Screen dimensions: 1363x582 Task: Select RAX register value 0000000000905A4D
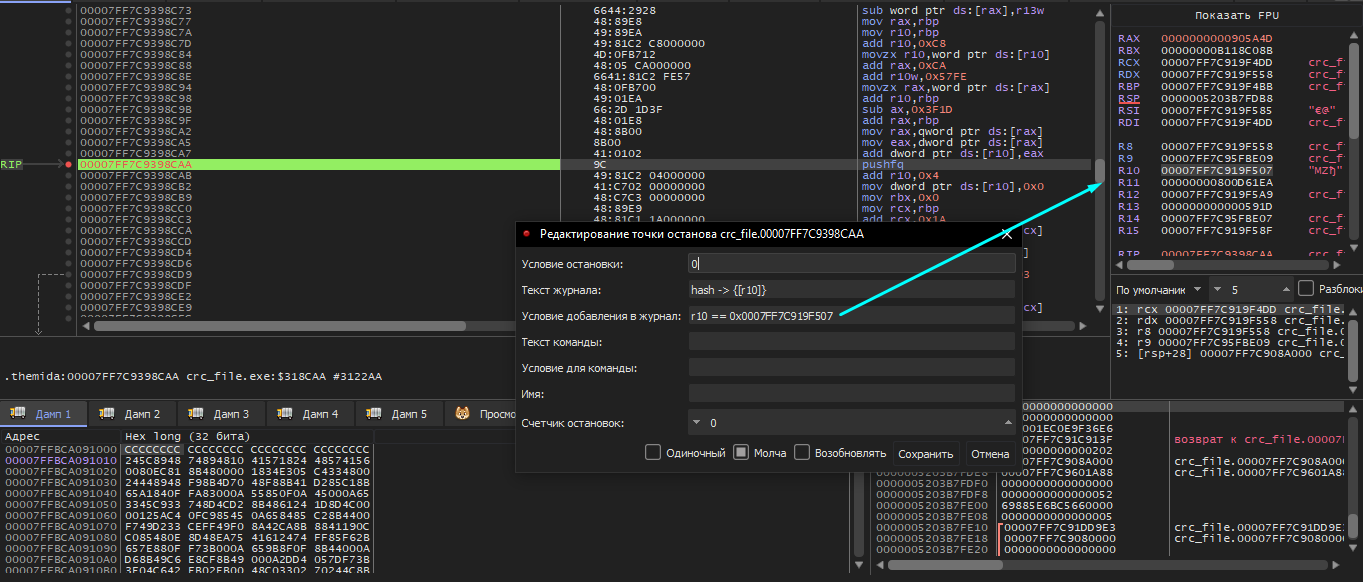point(1217,38)
